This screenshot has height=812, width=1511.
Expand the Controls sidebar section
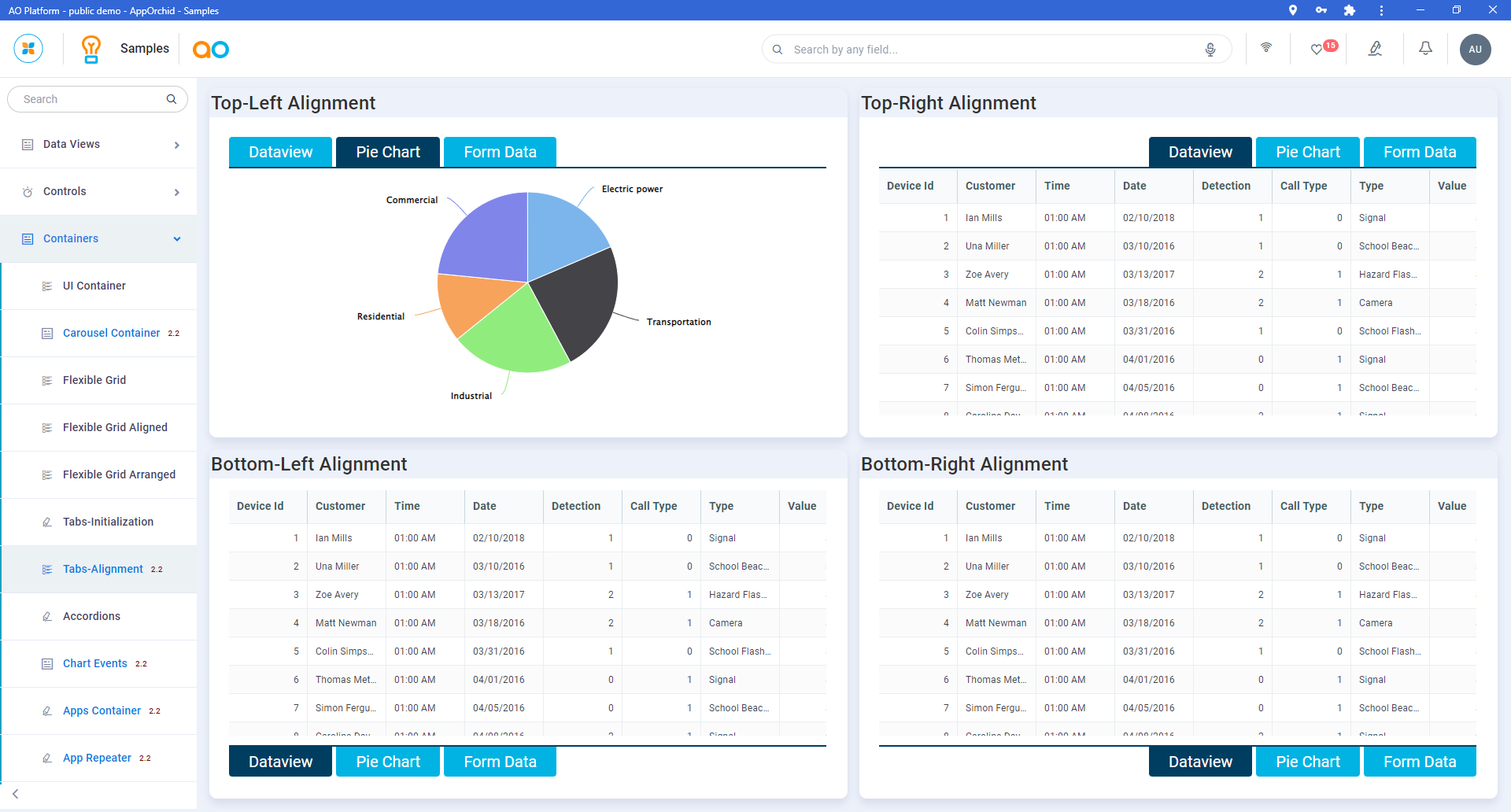98,192
